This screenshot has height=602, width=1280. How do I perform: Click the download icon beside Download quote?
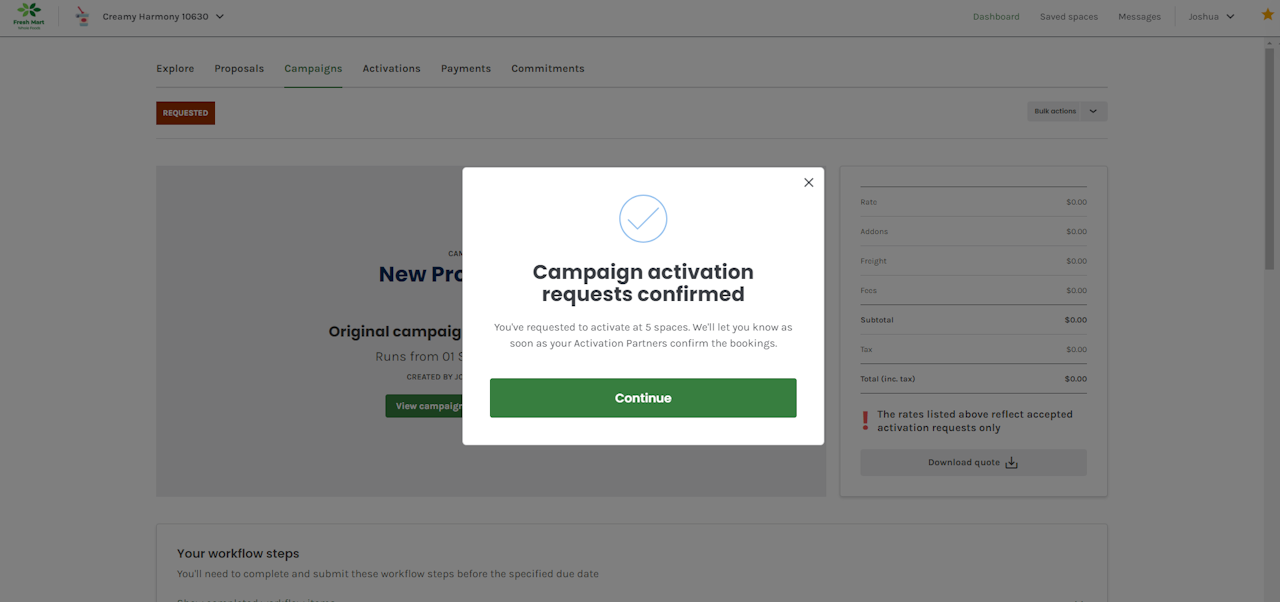coord(1011,463)
